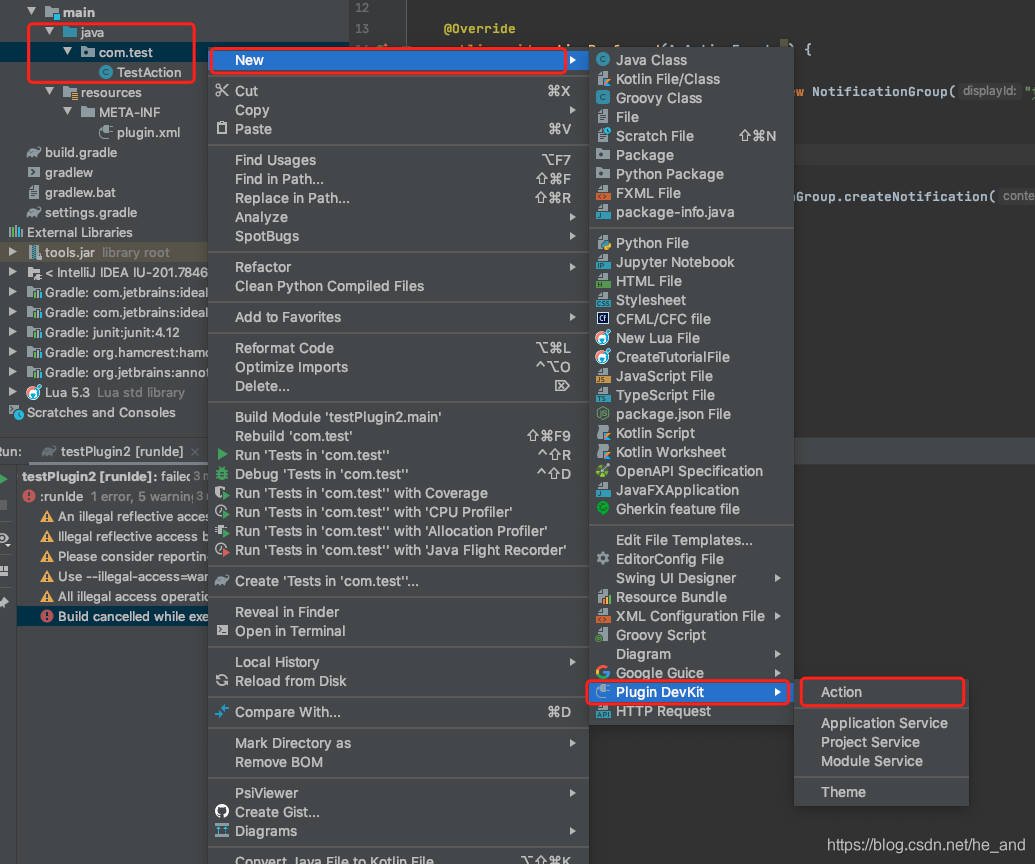Click the HTML File icon

[x=603, y=281]
